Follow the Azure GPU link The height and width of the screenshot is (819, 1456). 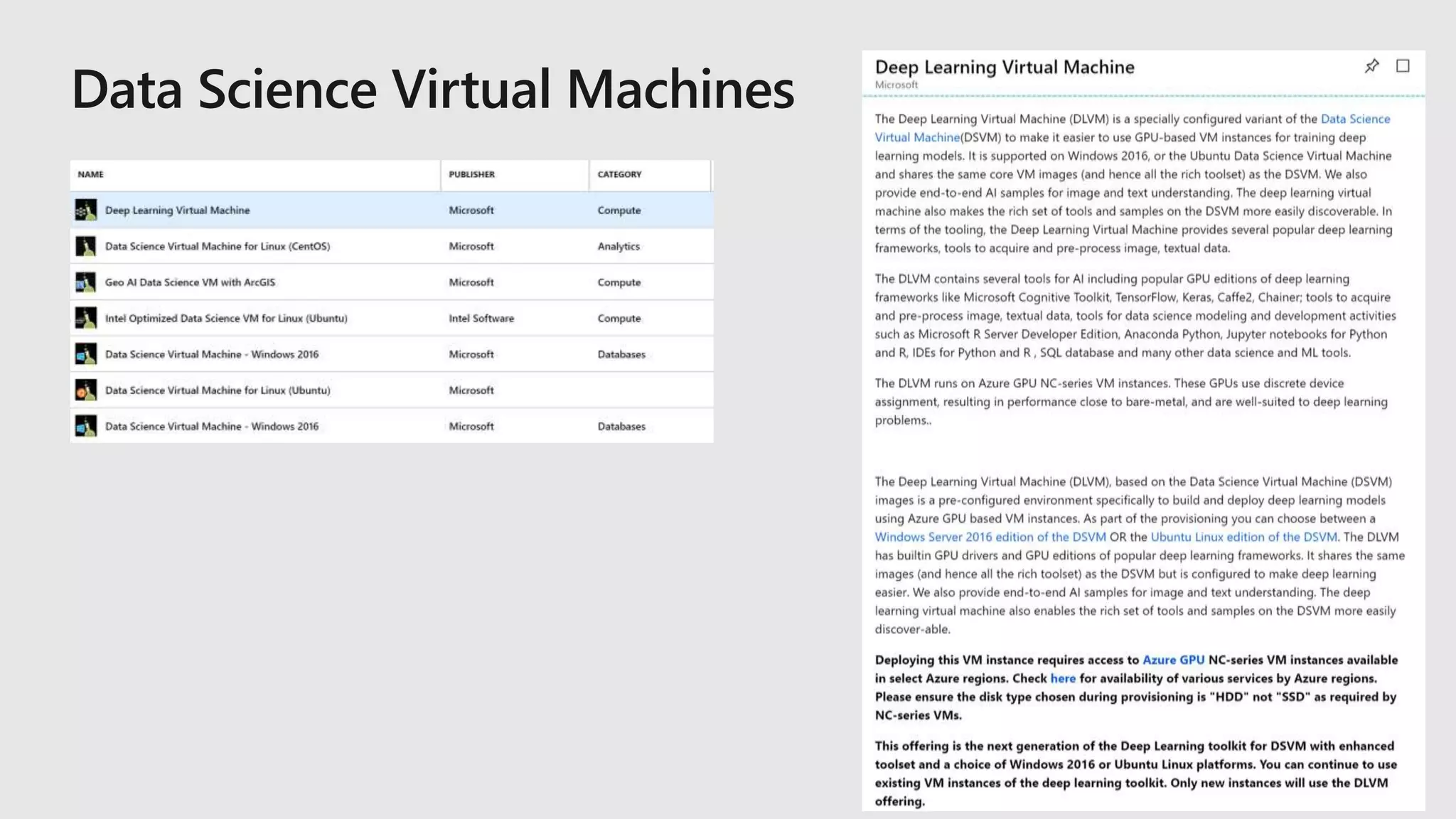point(1173,660)
